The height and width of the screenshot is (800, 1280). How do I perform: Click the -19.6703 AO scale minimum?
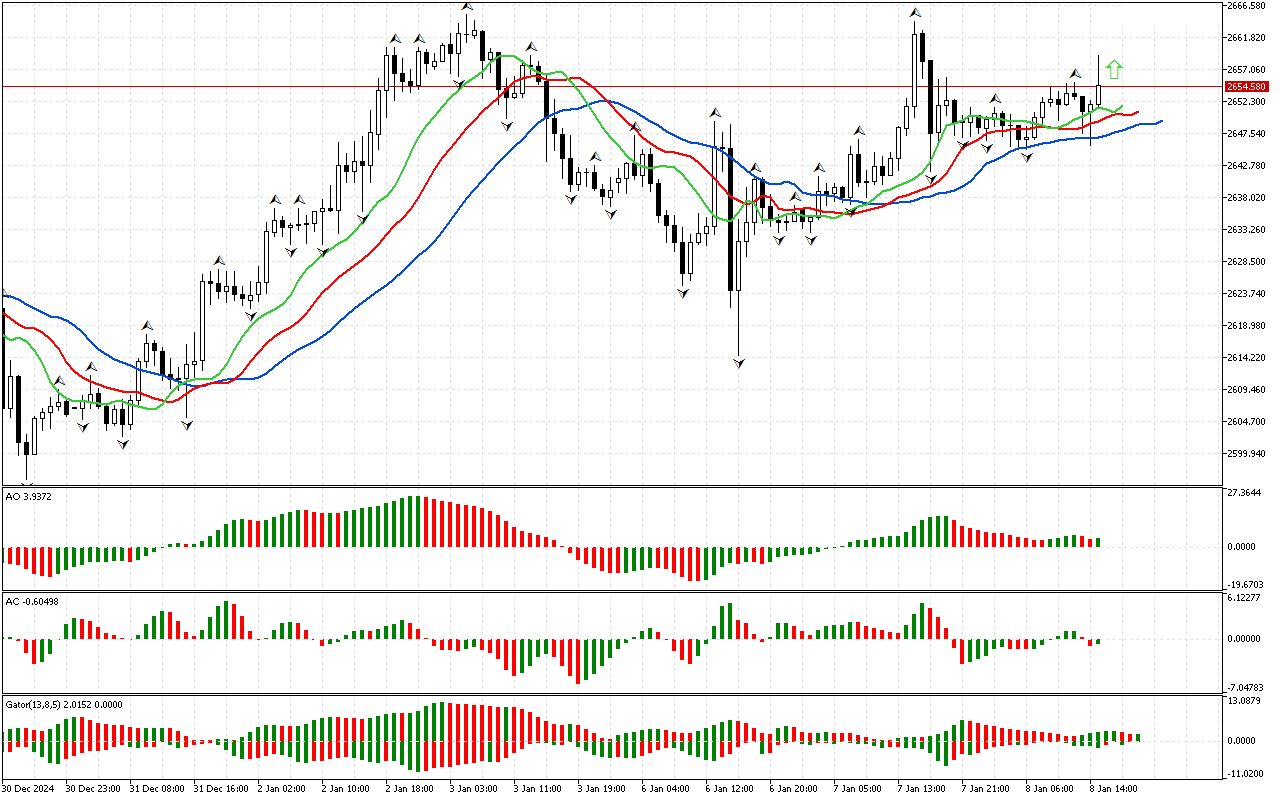tap(1246, 586)
